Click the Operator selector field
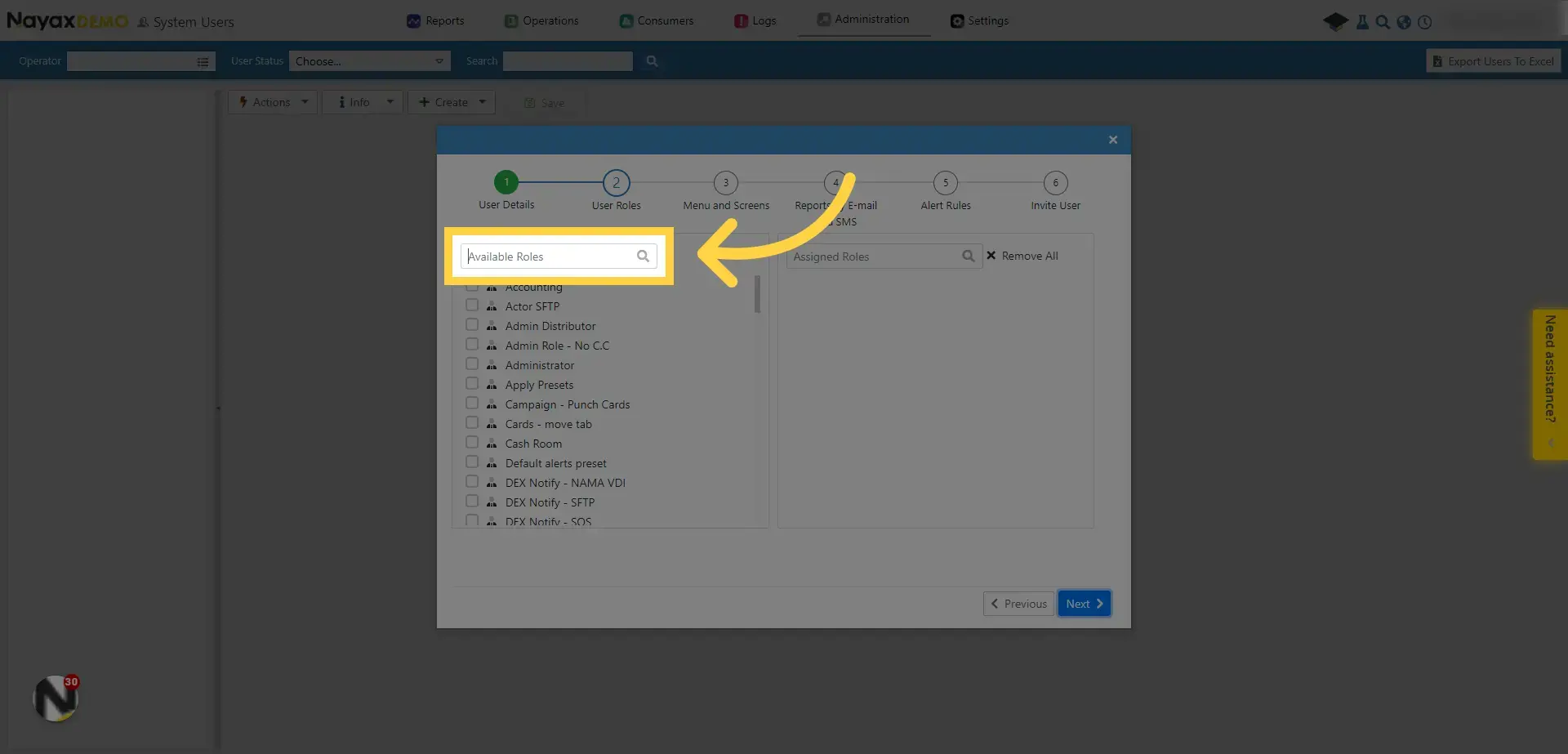 pos(140,61)
